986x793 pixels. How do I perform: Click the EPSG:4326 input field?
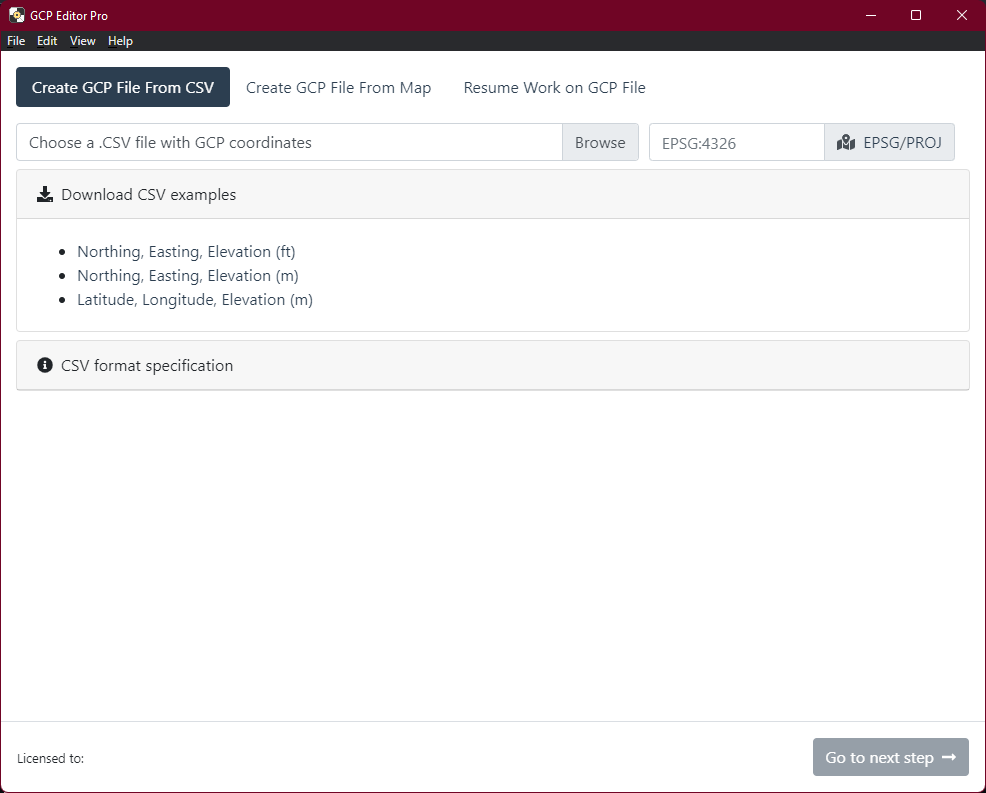pos(736,142)
